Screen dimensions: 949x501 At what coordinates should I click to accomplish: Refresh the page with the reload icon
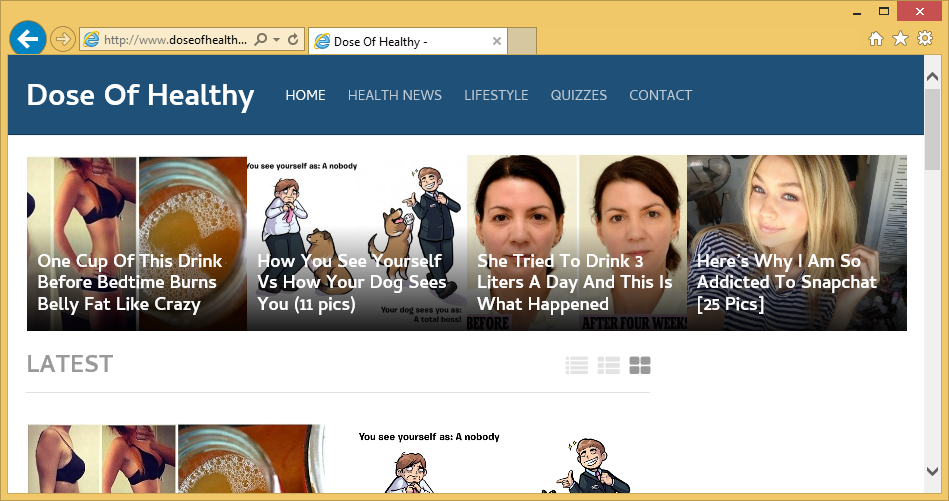coord(294,40)
